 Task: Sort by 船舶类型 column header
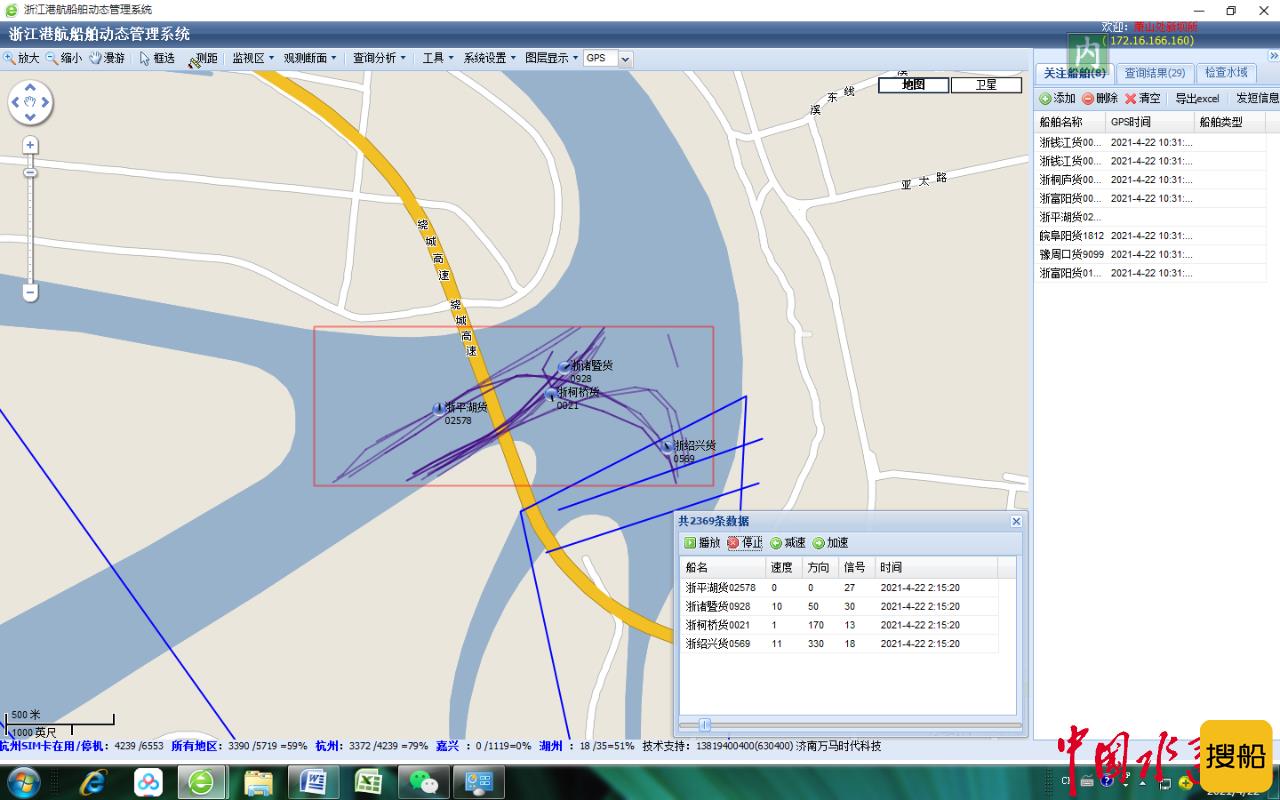[x=1230, y=122]
